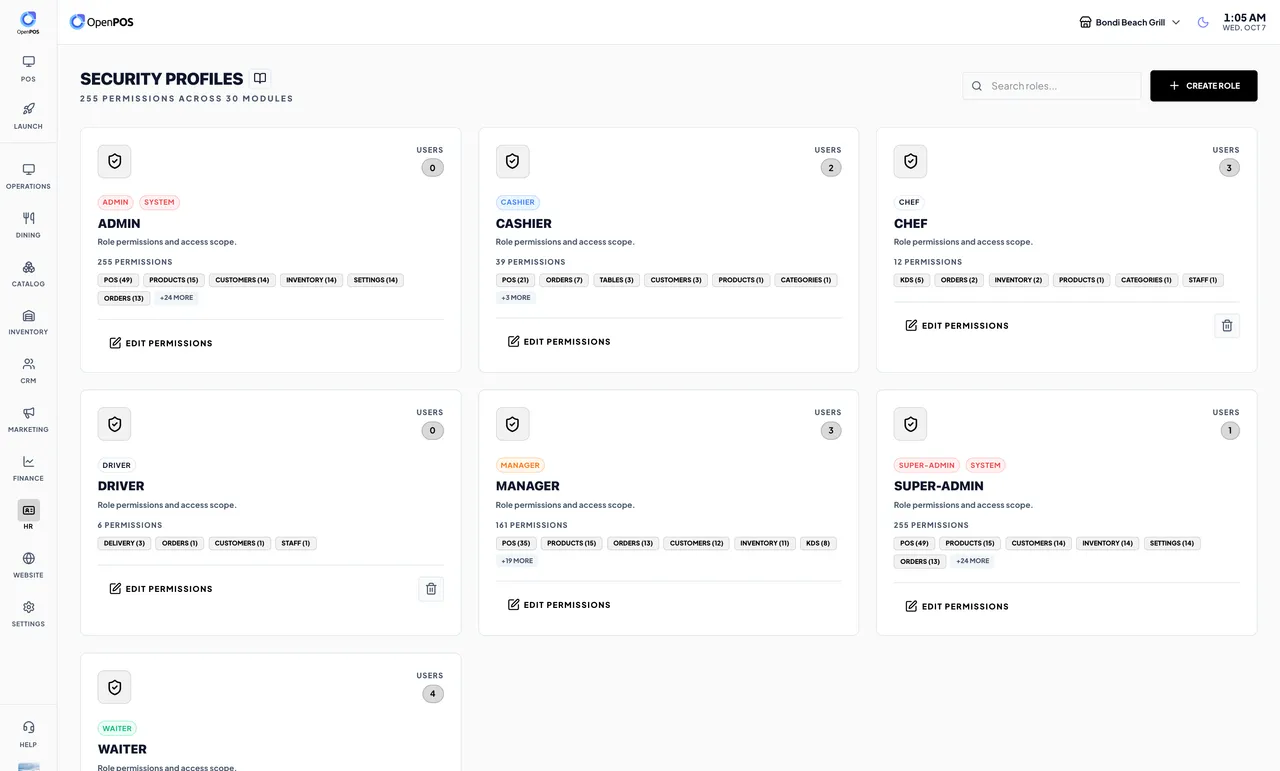Screen dimensions: 1280x771
Task: Click the green WAITER tag
Action: tap(117, 728)
